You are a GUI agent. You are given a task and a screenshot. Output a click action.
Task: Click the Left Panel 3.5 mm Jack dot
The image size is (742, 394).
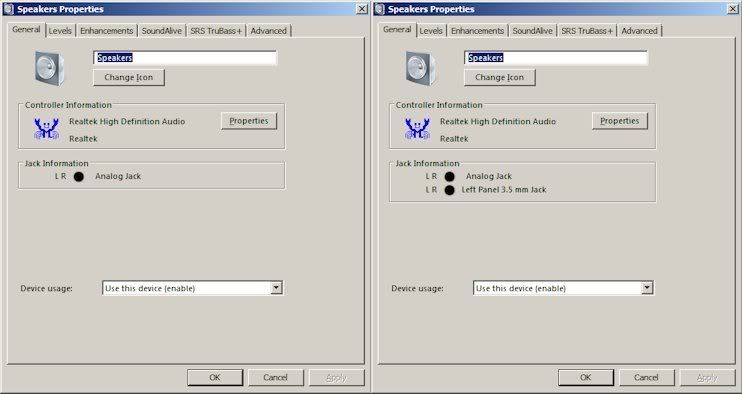click(x=450, y=190)
